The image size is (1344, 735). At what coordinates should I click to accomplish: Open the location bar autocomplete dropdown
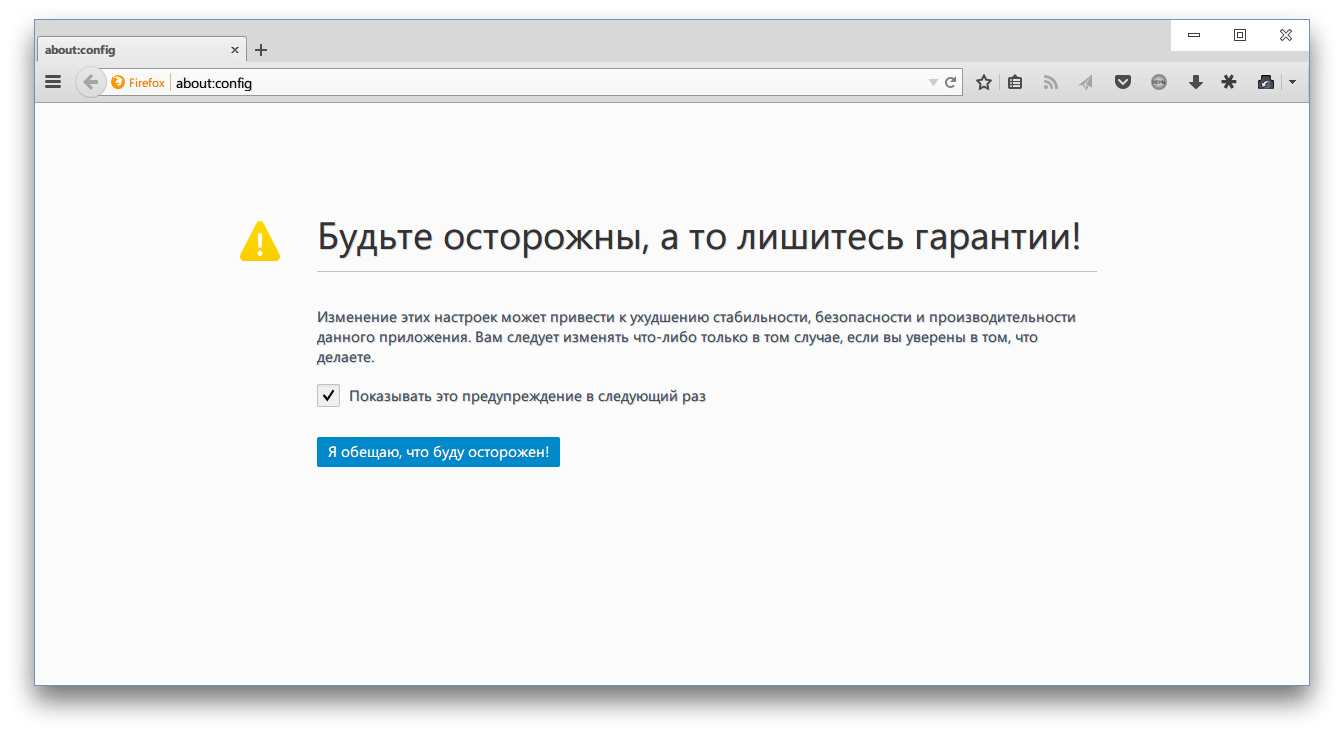pos(932,82)
